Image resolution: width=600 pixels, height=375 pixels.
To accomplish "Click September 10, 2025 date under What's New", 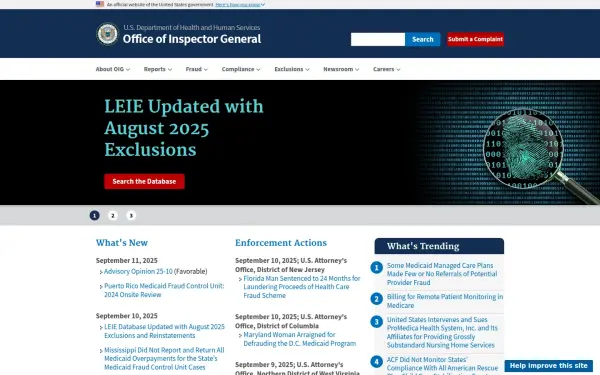I will click(127, 316).
